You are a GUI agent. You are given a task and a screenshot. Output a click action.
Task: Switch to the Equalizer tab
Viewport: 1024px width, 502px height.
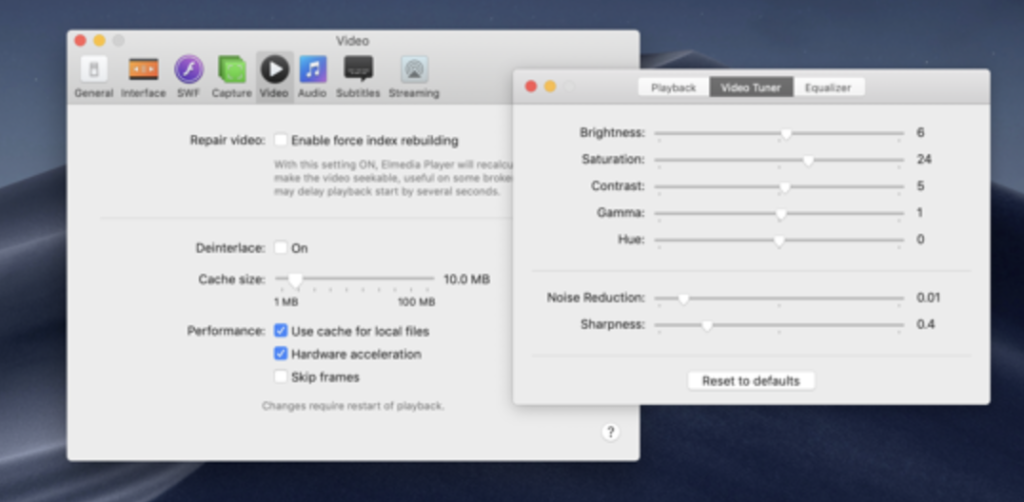tap(828, 87)
